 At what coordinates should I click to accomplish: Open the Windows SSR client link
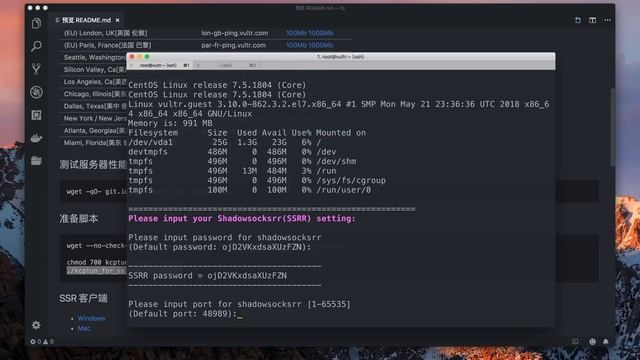click(x=91, y=318)
